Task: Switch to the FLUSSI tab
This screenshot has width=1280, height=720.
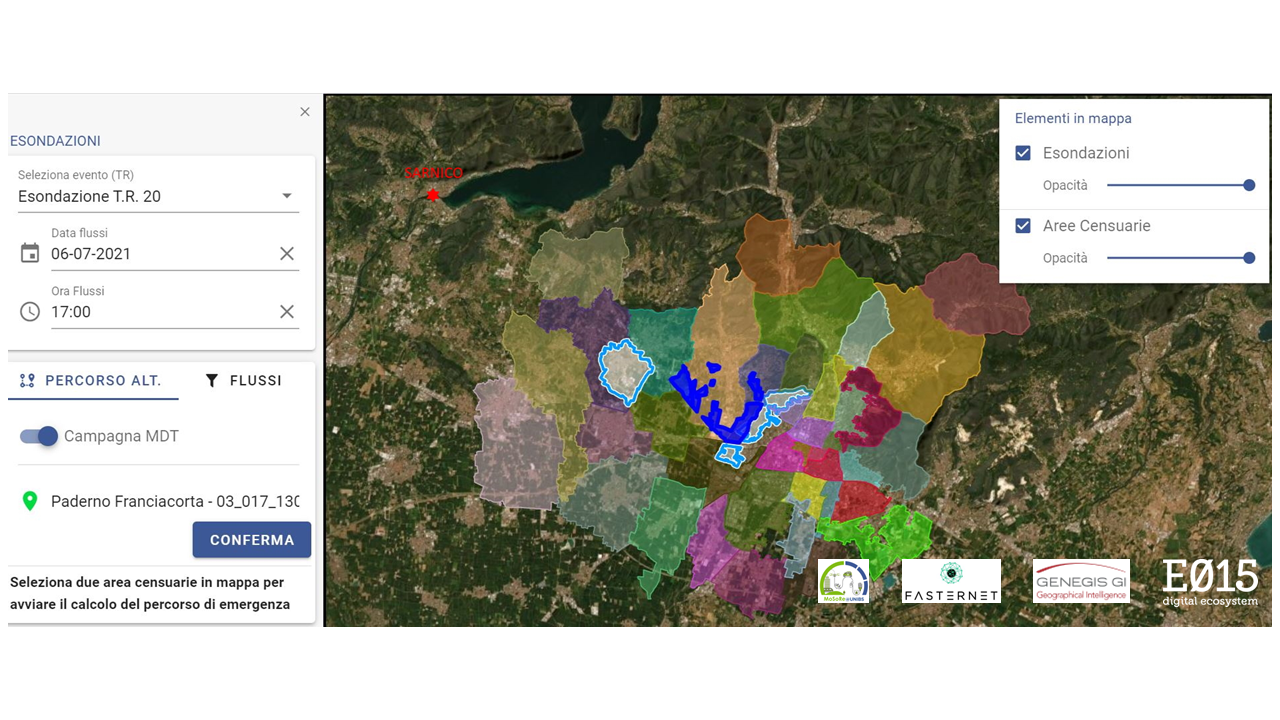Action: (x=243, y=381)
